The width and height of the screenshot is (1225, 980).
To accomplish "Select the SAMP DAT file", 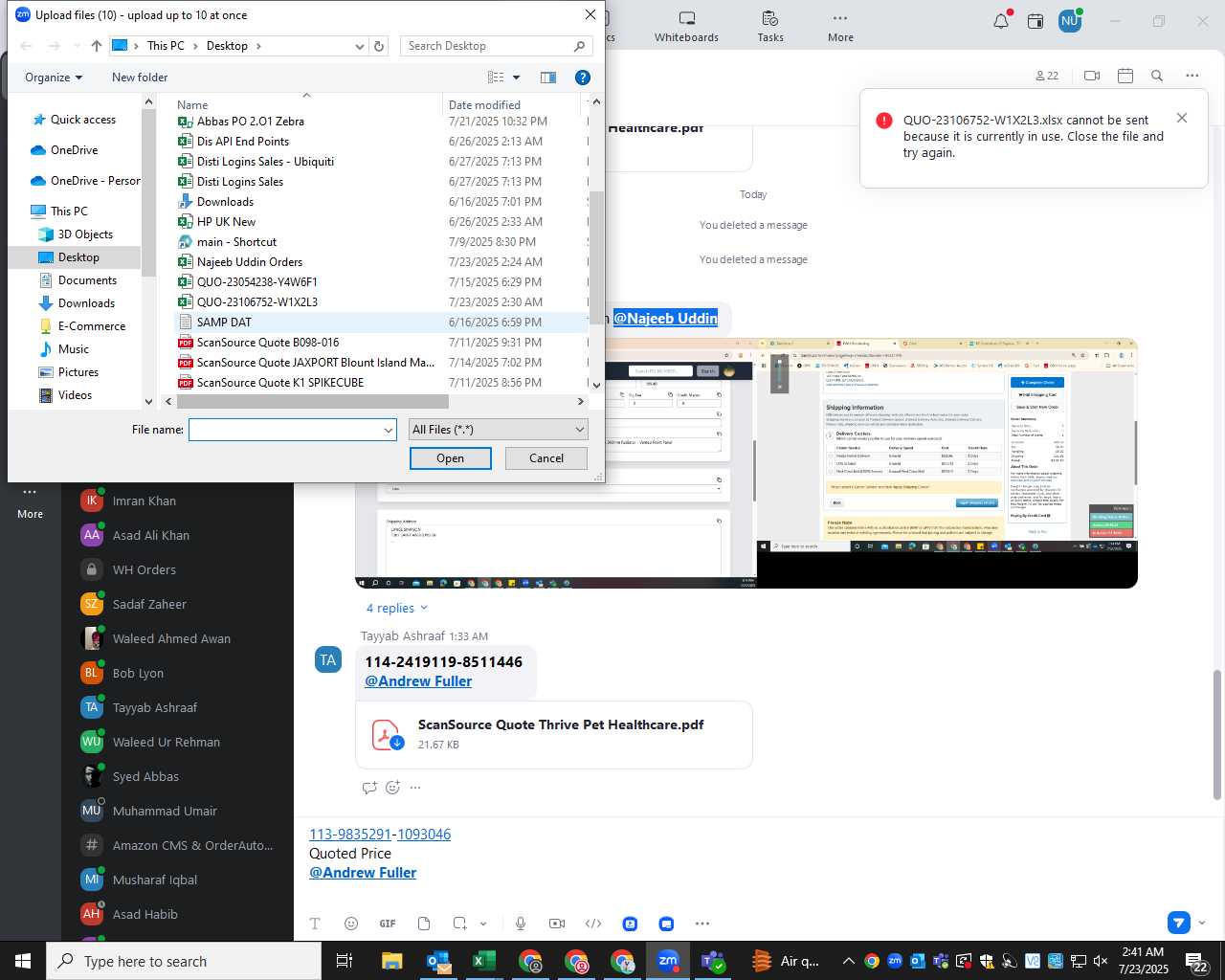I will coord(224,323).
